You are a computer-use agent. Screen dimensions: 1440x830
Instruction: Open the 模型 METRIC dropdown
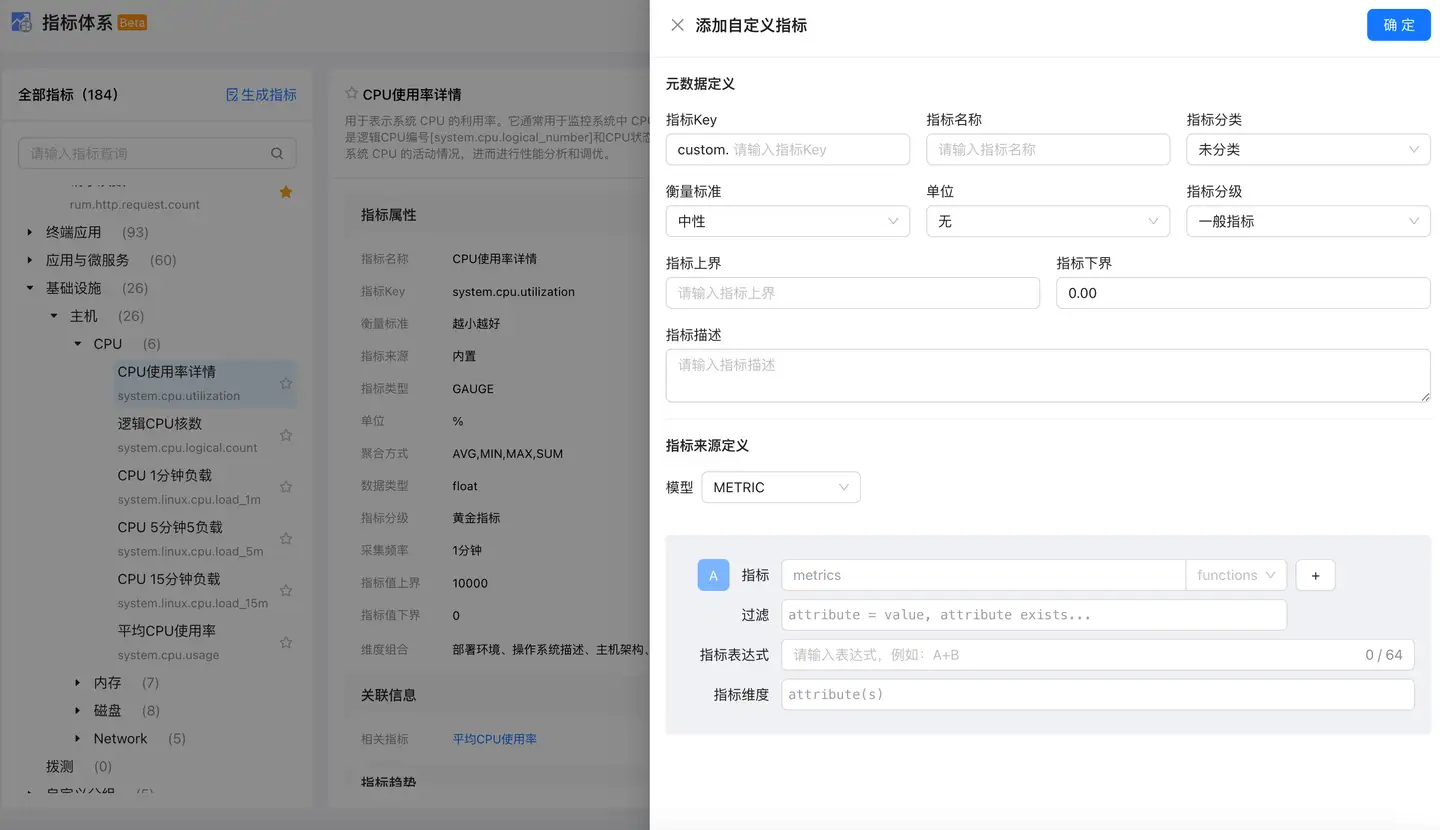click(x=780, y=487)
